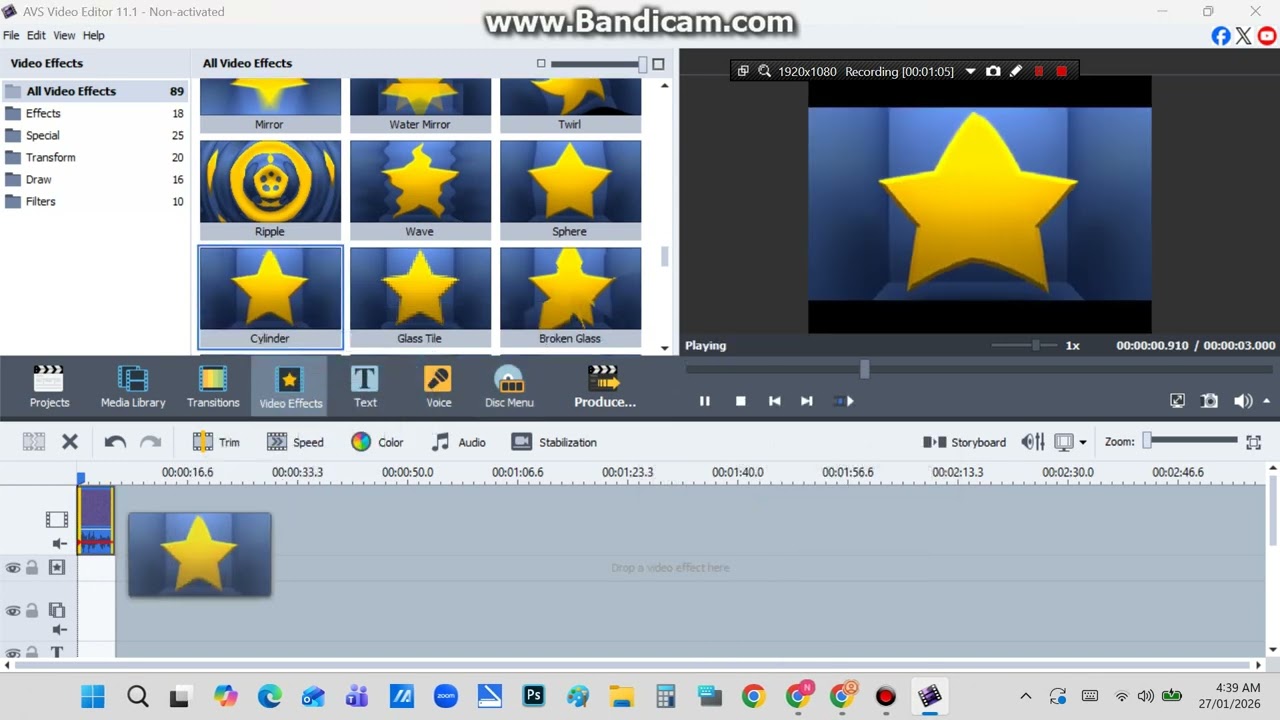
Task: Click the Produce button
Action: pyautogui.click(x=605, y=387)
